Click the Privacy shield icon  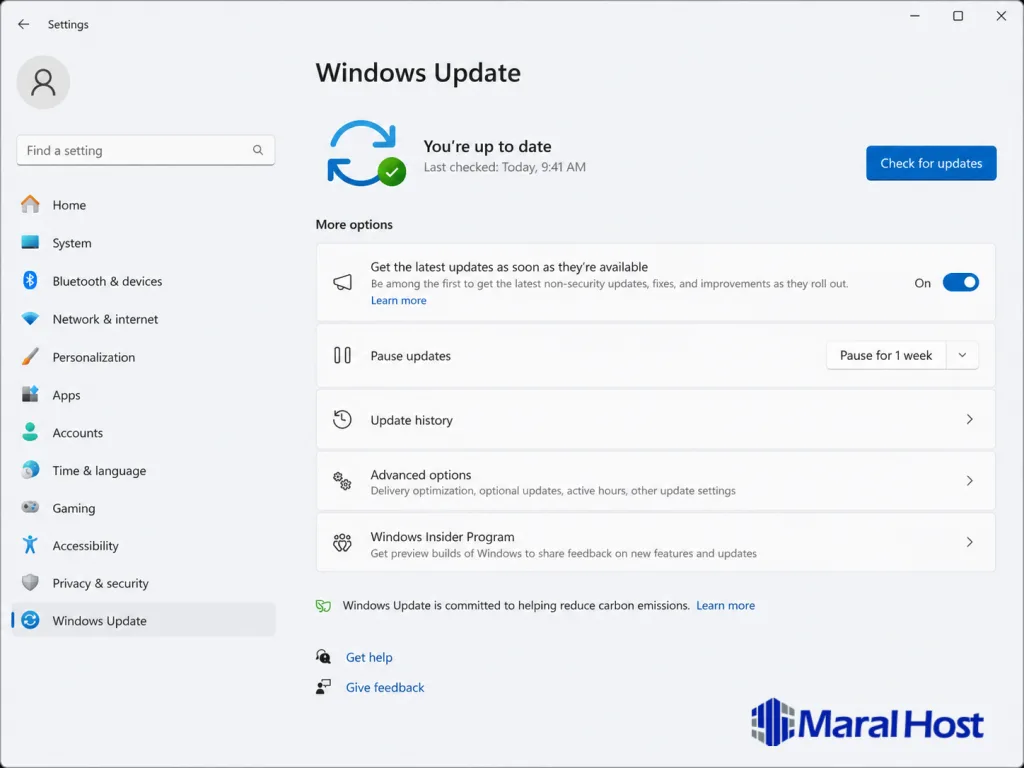coord(30,583)
